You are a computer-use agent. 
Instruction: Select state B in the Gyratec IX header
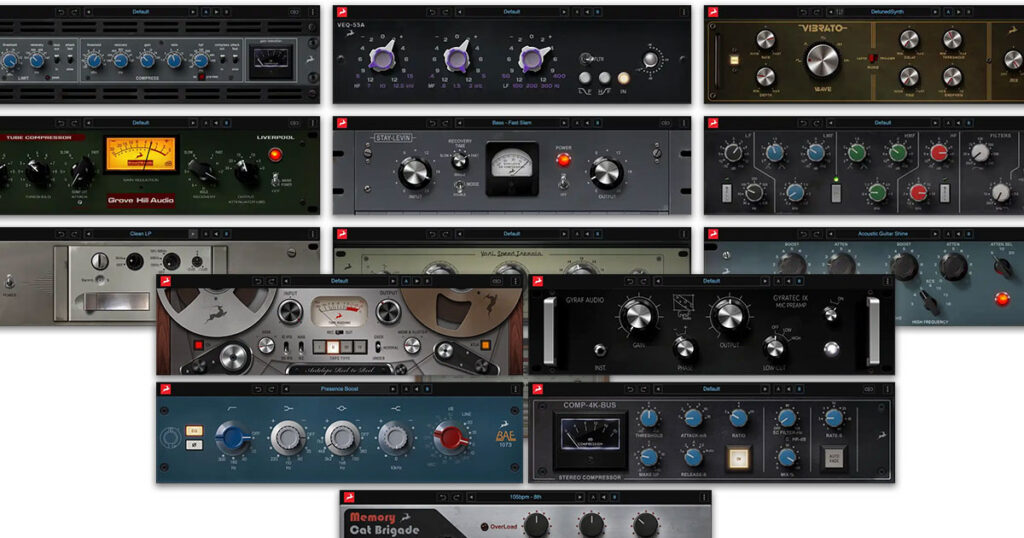coord(799,281)
